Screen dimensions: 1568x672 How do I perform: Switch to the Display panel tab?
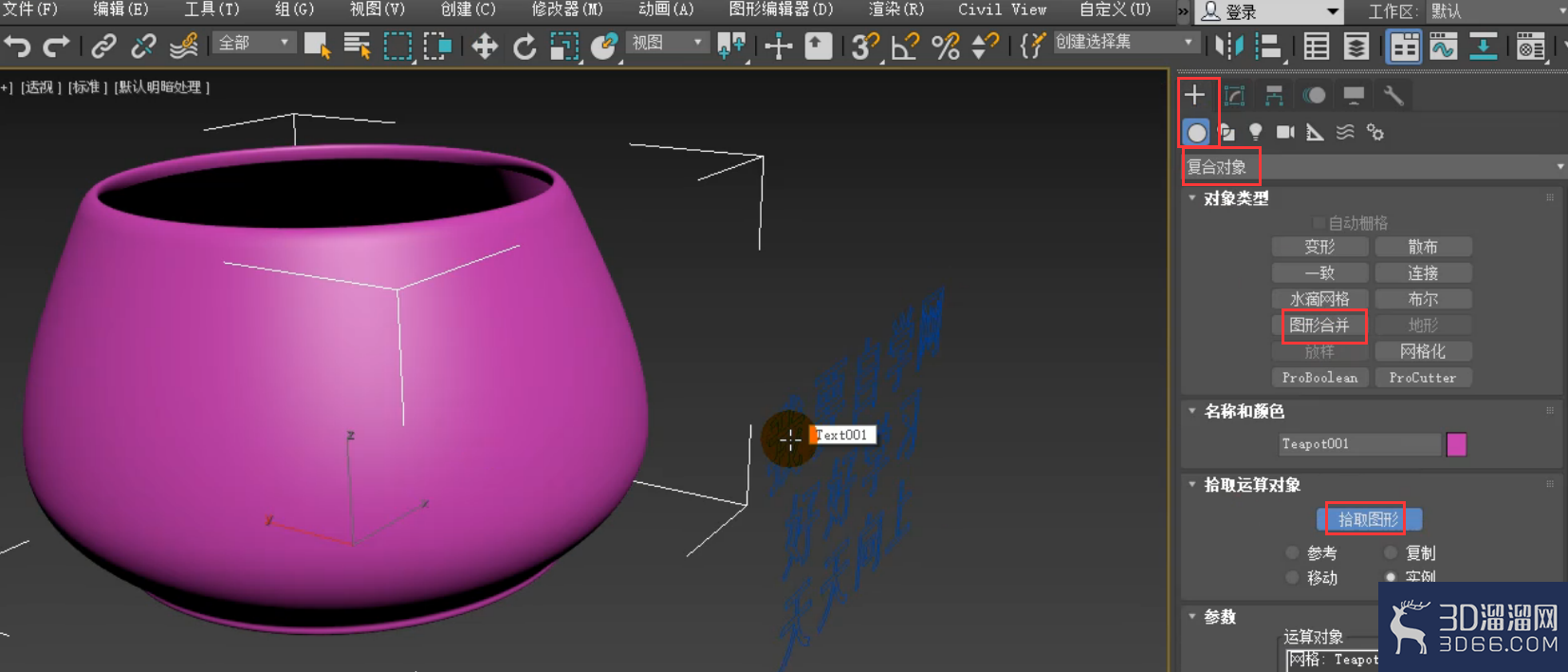(1354, 95)
